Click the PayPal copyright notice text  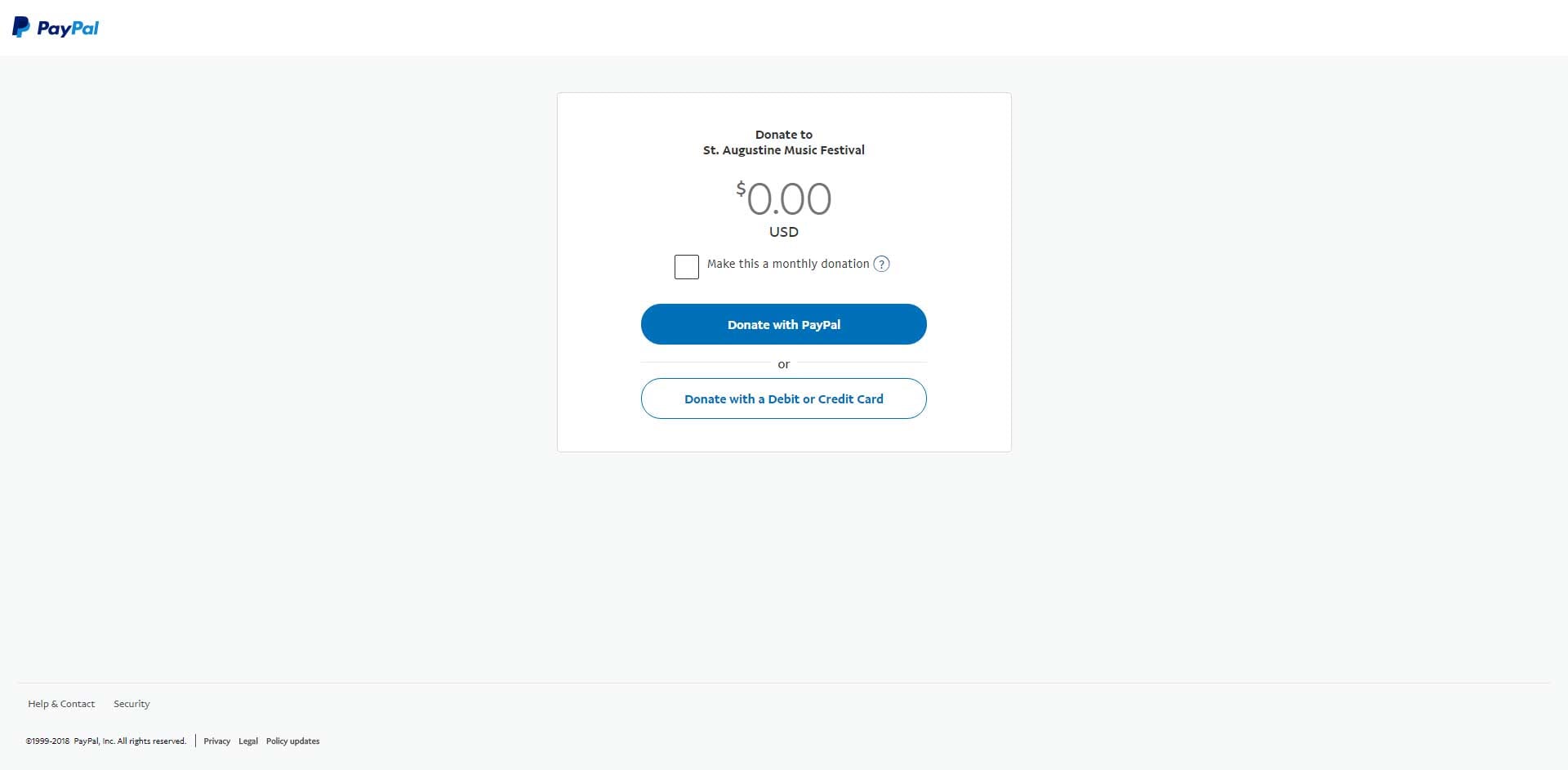click(106, 741)
